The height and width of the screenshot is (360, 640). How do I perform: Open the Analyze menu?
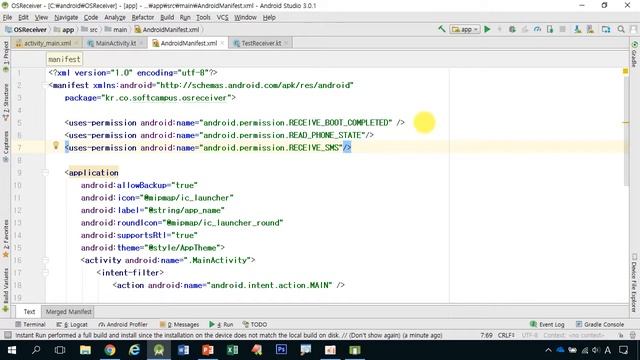tap(115, 18)
